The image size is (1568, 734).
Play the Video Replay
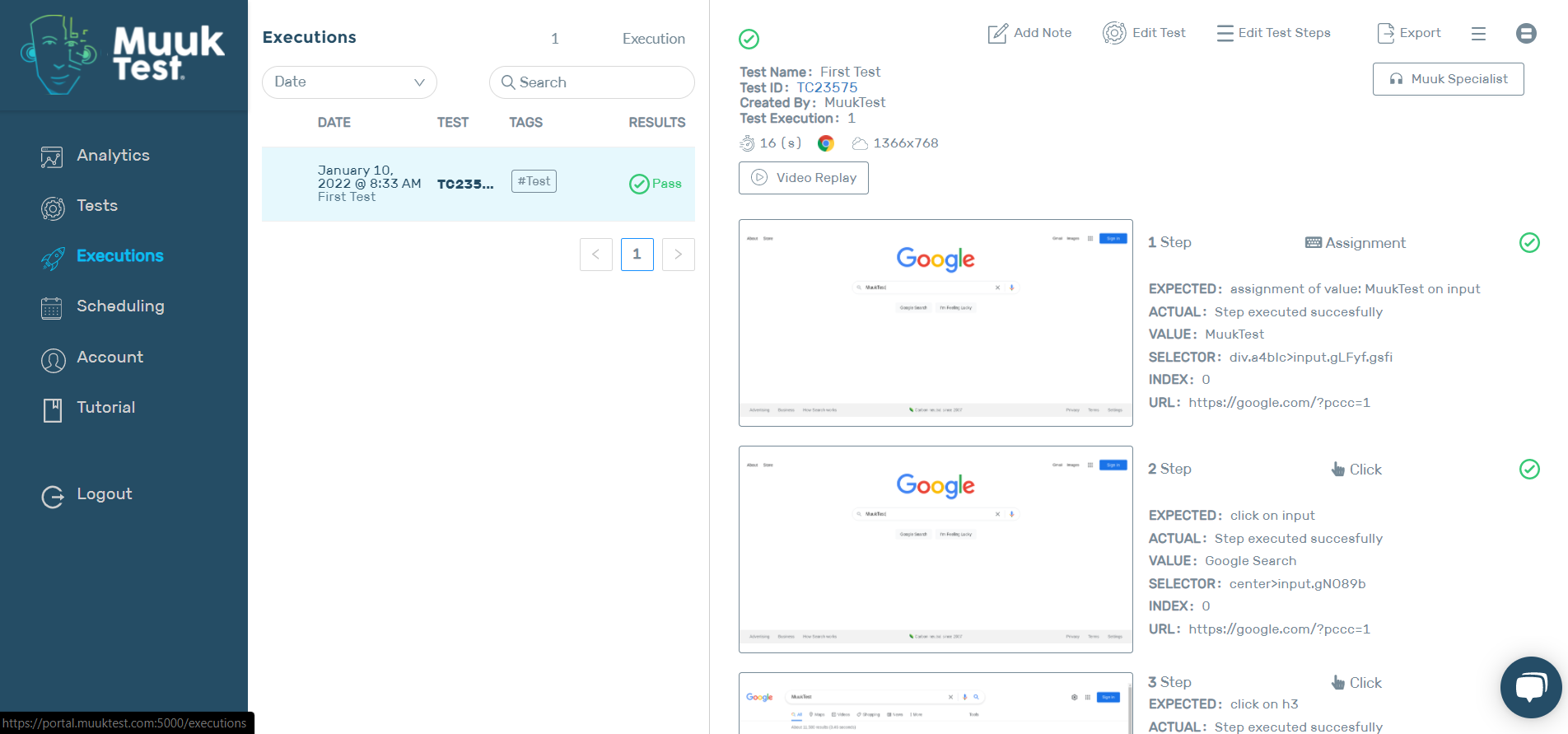tap(803, 178)
